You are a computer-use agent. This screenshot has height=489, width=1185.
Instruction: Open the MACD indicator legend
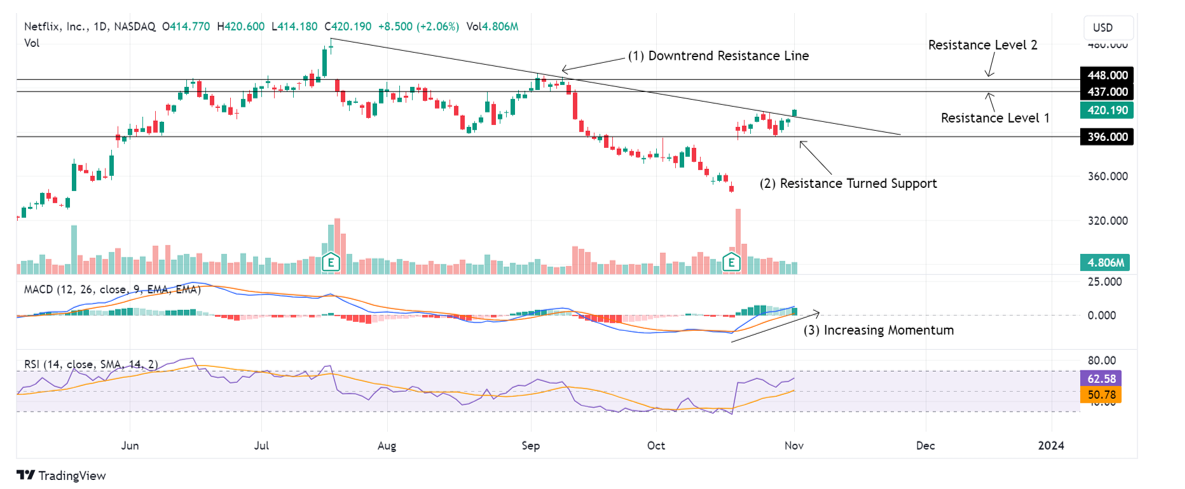click(x=113, y=289)
